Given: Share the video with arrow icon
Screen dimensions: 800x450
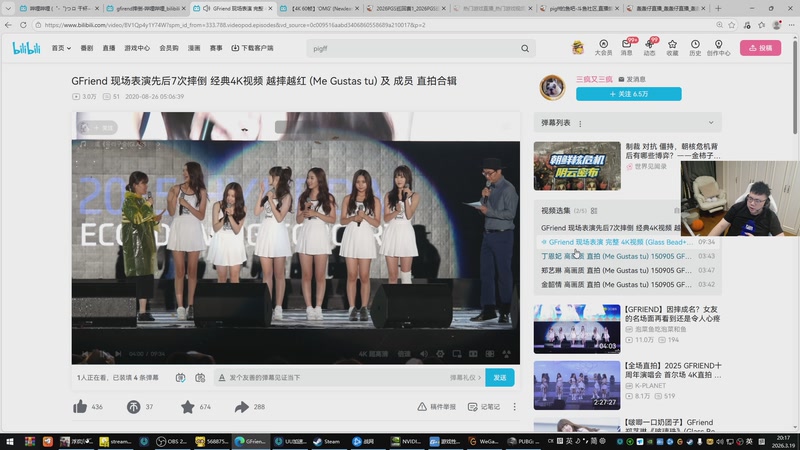Looking at the screenshot, I should pos(241,407).
